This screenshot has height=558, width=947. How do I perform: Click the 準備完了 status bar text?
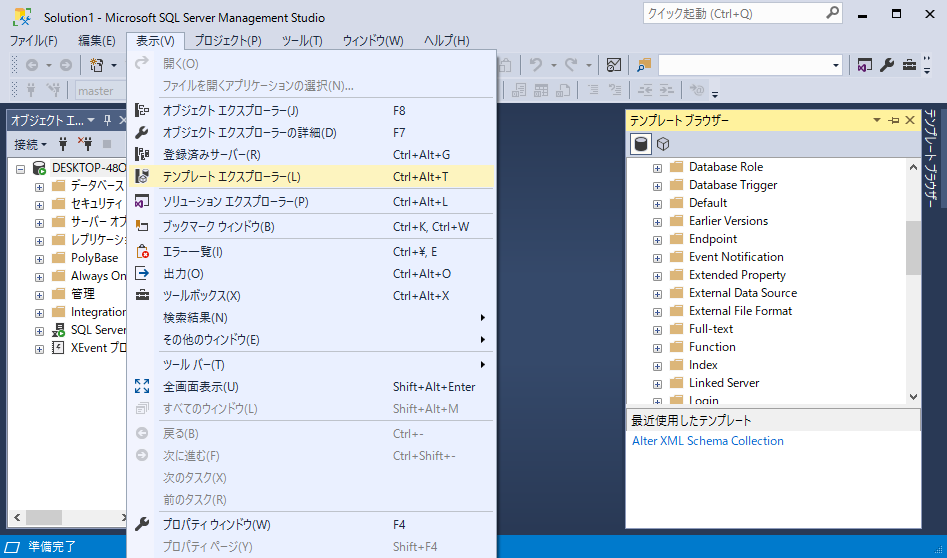53,547
